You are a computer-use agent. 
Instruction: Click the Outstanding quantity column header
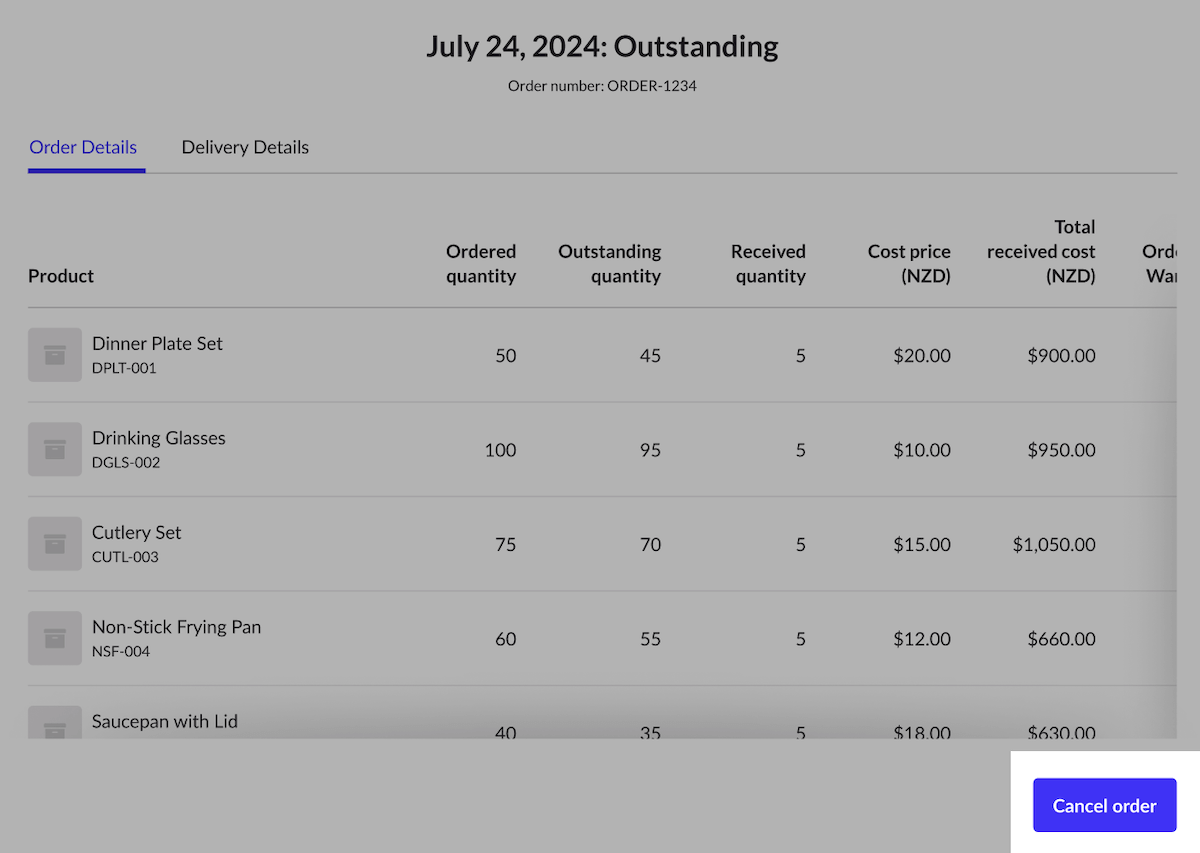(x=610, y=264)
